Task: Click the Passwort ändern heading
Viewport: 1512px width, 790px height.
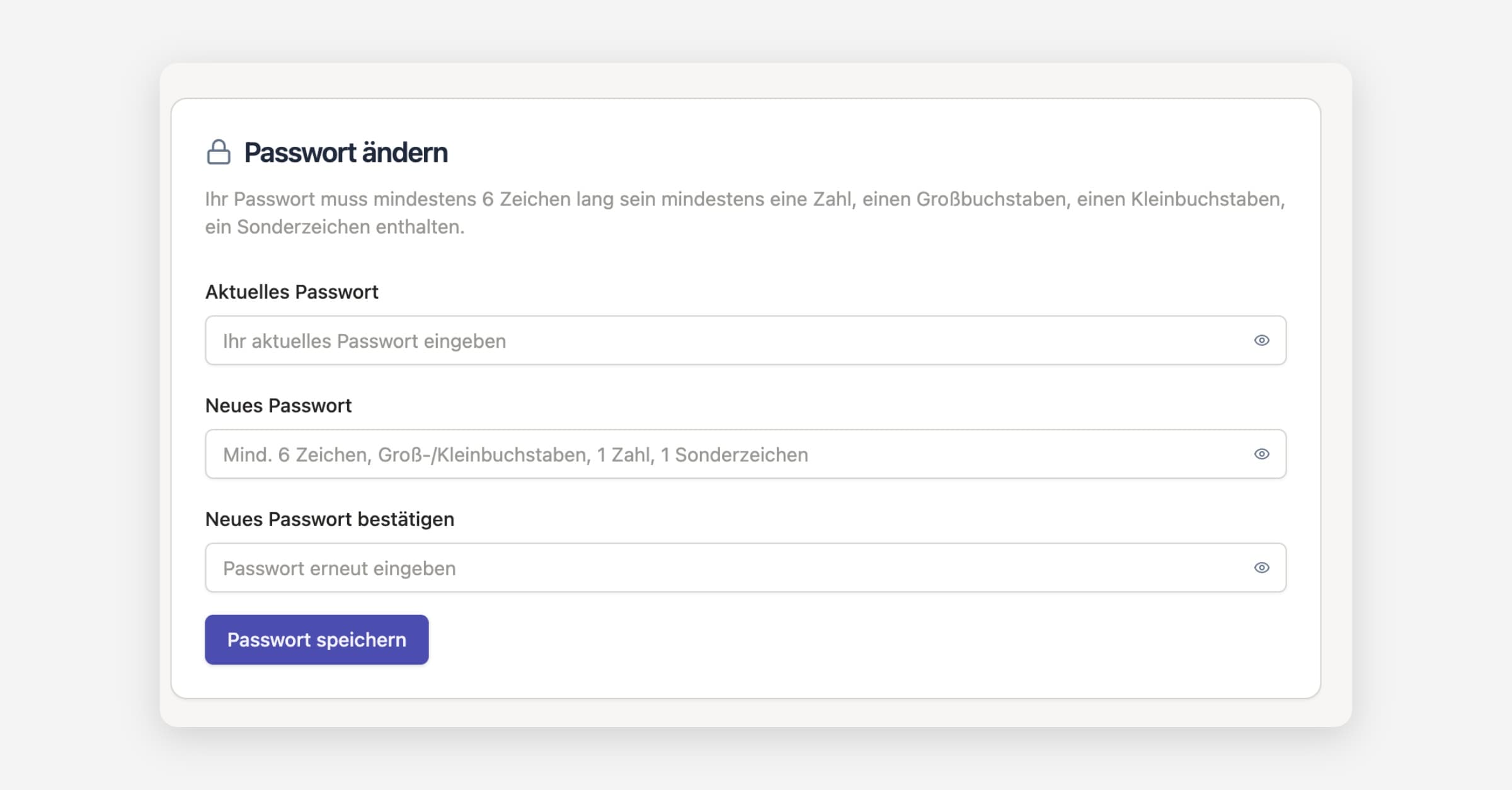Action: [x=346, y=153]
